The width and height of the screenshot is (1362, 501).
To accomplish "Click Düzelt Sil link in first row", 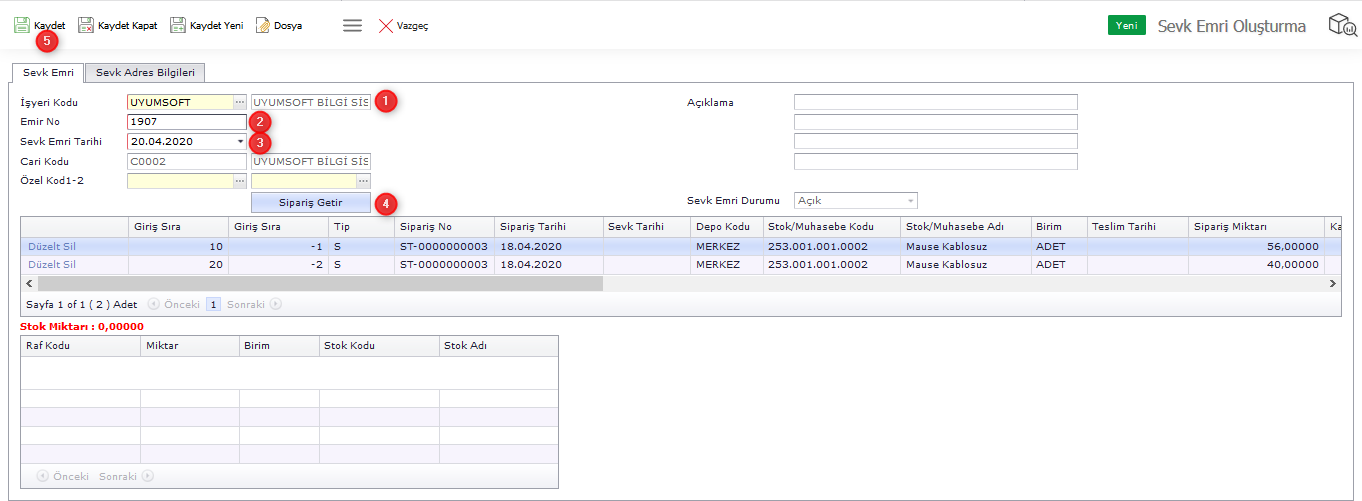I will [x=51, y=246].
